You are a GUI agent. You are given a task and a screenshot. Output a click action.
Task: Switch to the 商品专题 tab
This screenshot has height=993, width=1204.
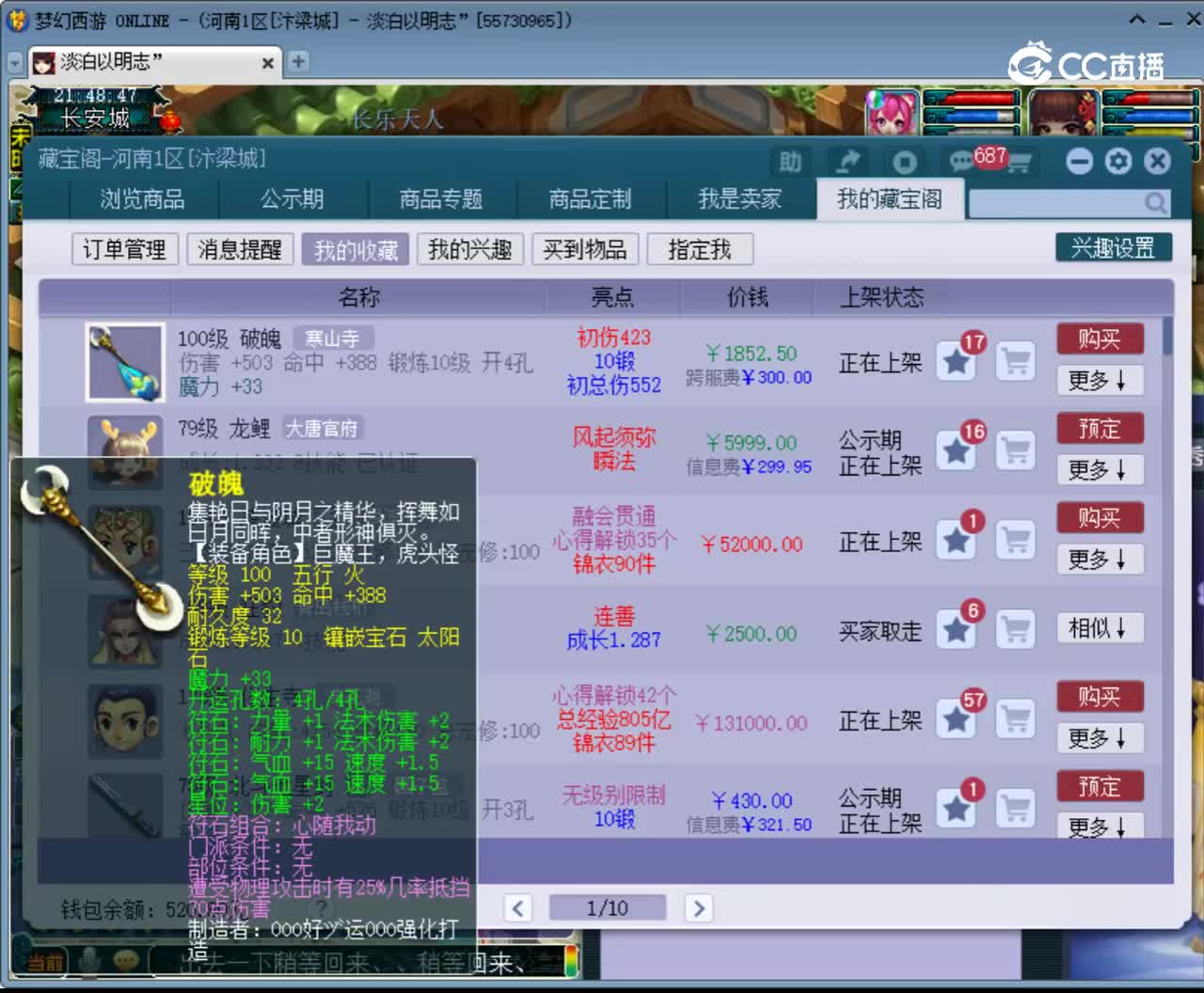(x=441, y=199)
